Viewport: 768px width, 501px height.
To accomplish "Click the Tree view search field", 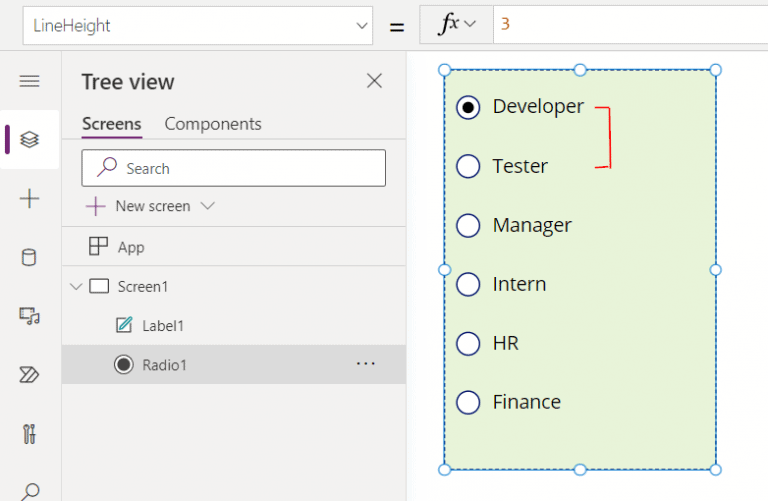I will (x=234, y=168).
